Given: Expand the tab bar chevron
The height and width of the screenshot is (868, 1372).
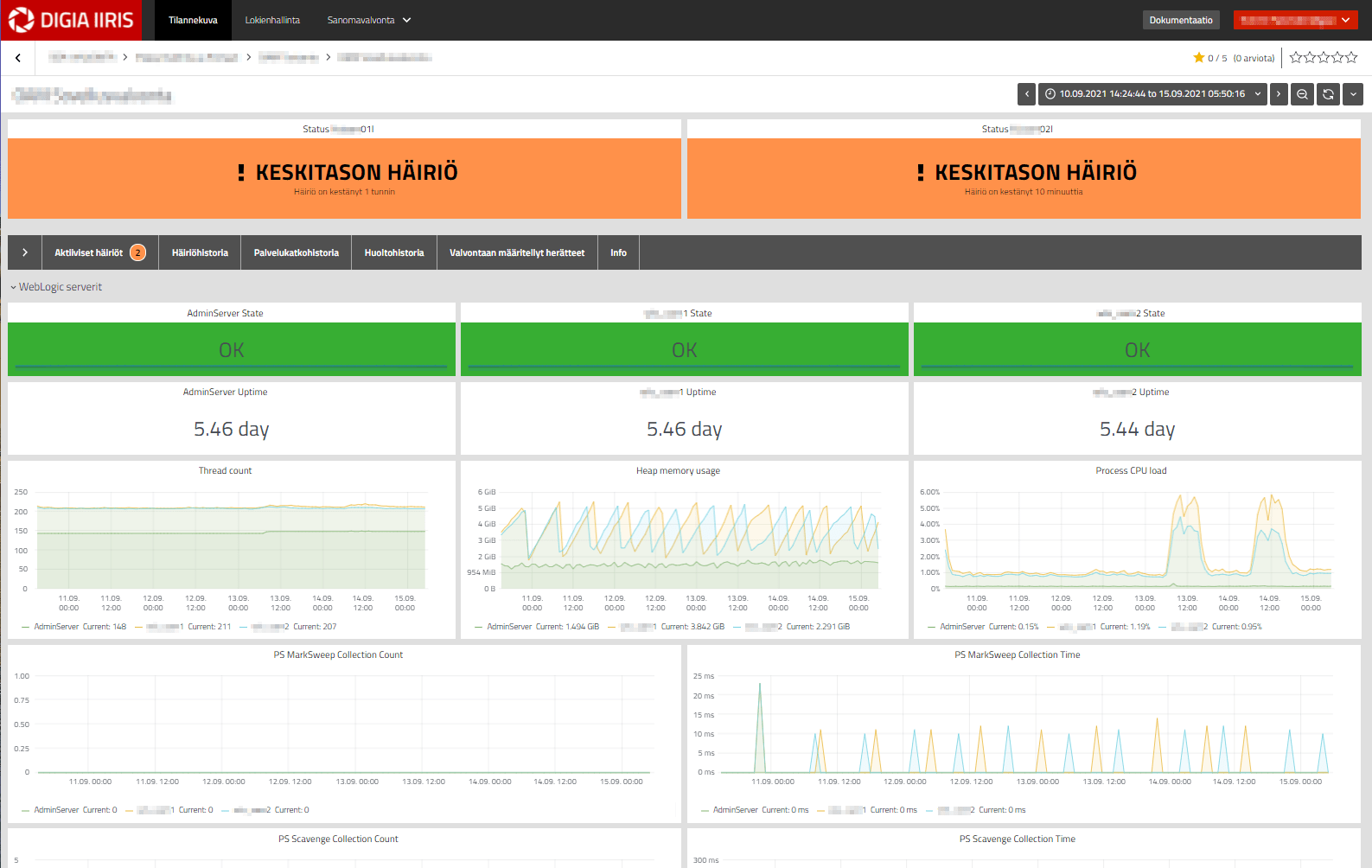Looking at the screenshot, I should (x=25, y=252).
